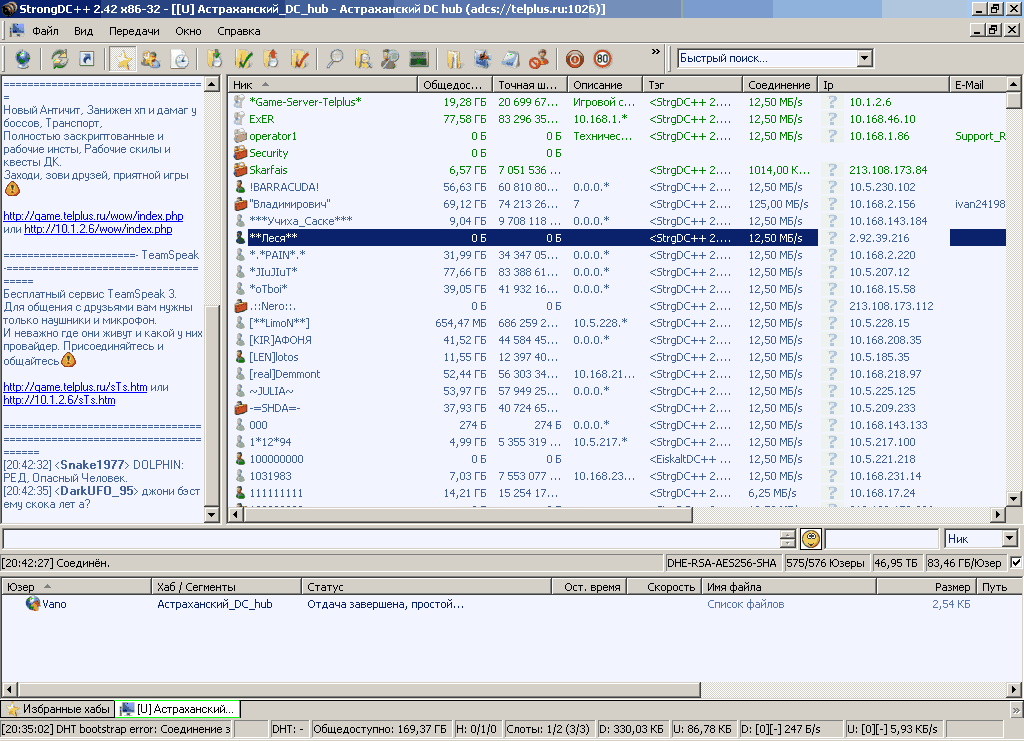Open link http://10.1.2.6/sTs.htm
Viewport: 1024px width, 741px height.
[x=59, y=400]
